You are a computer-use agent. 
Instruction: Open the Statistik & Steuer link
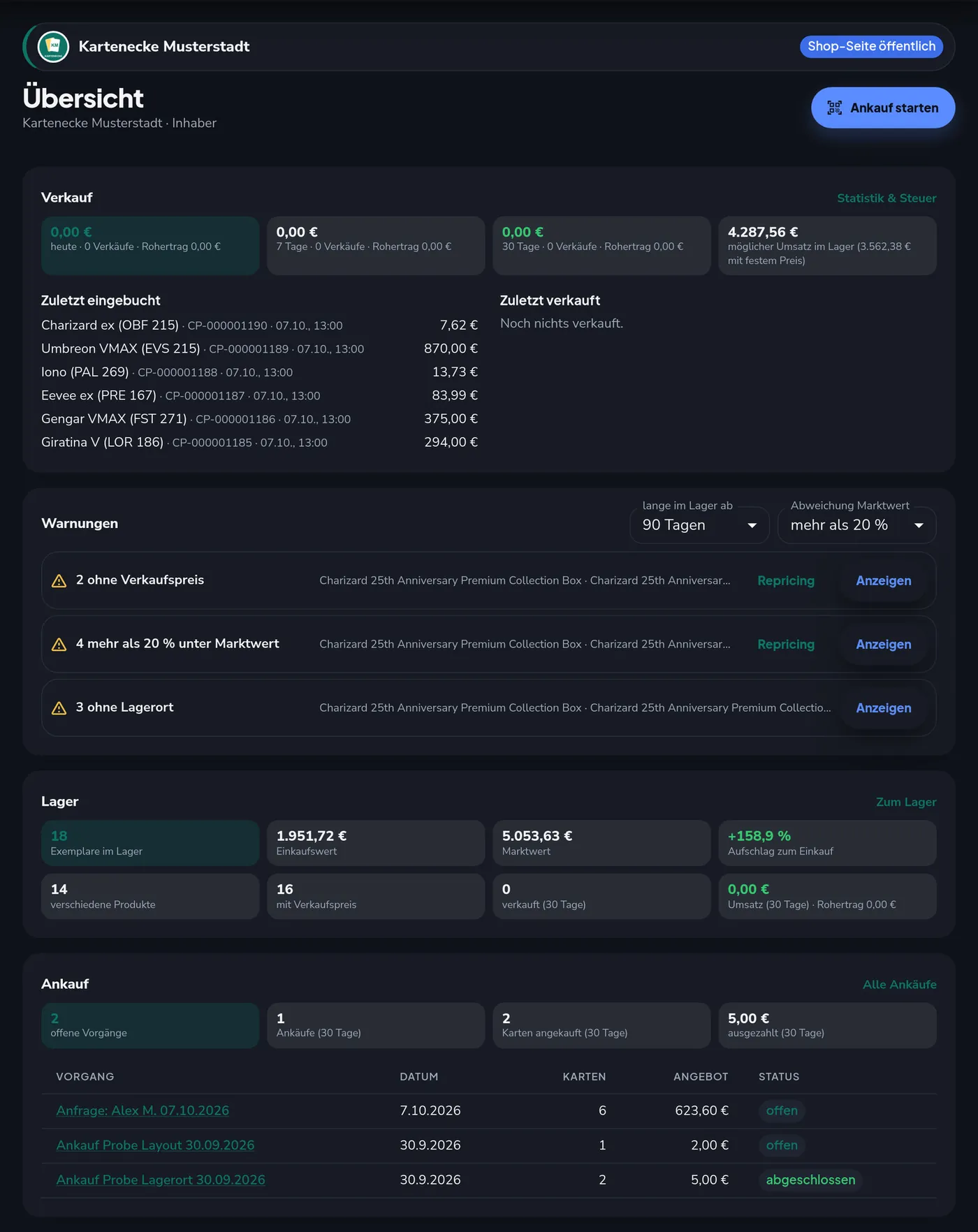point(886,198)
